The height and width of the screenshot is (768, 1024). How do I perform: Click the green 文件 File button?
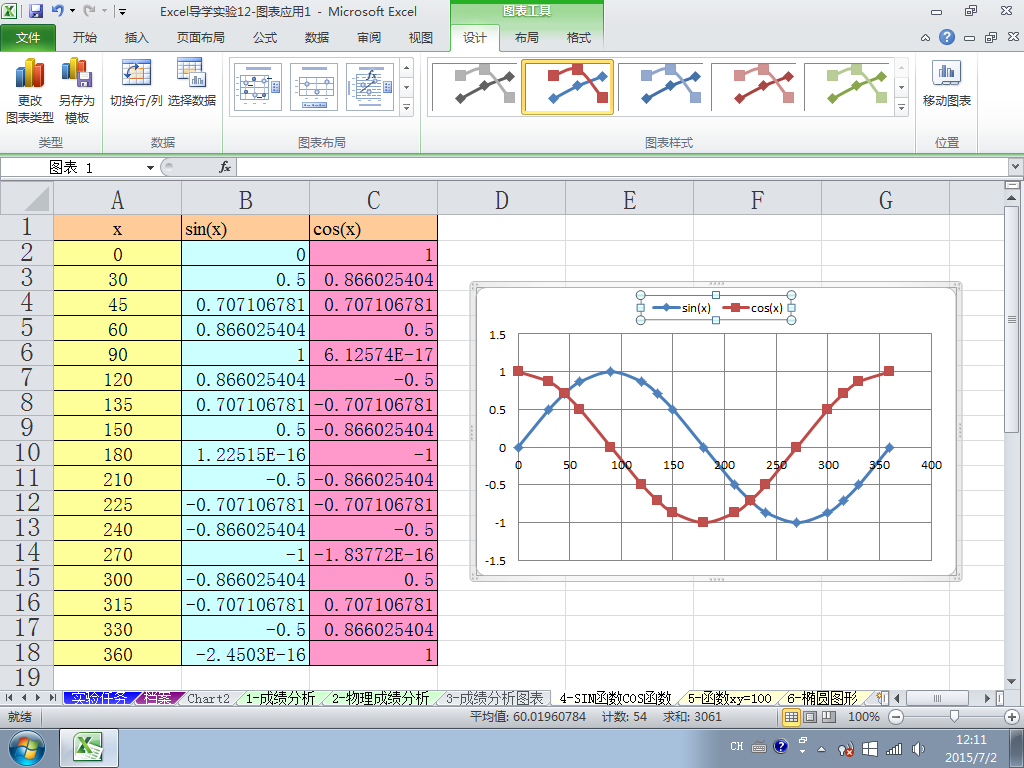[x=27, y=38]
